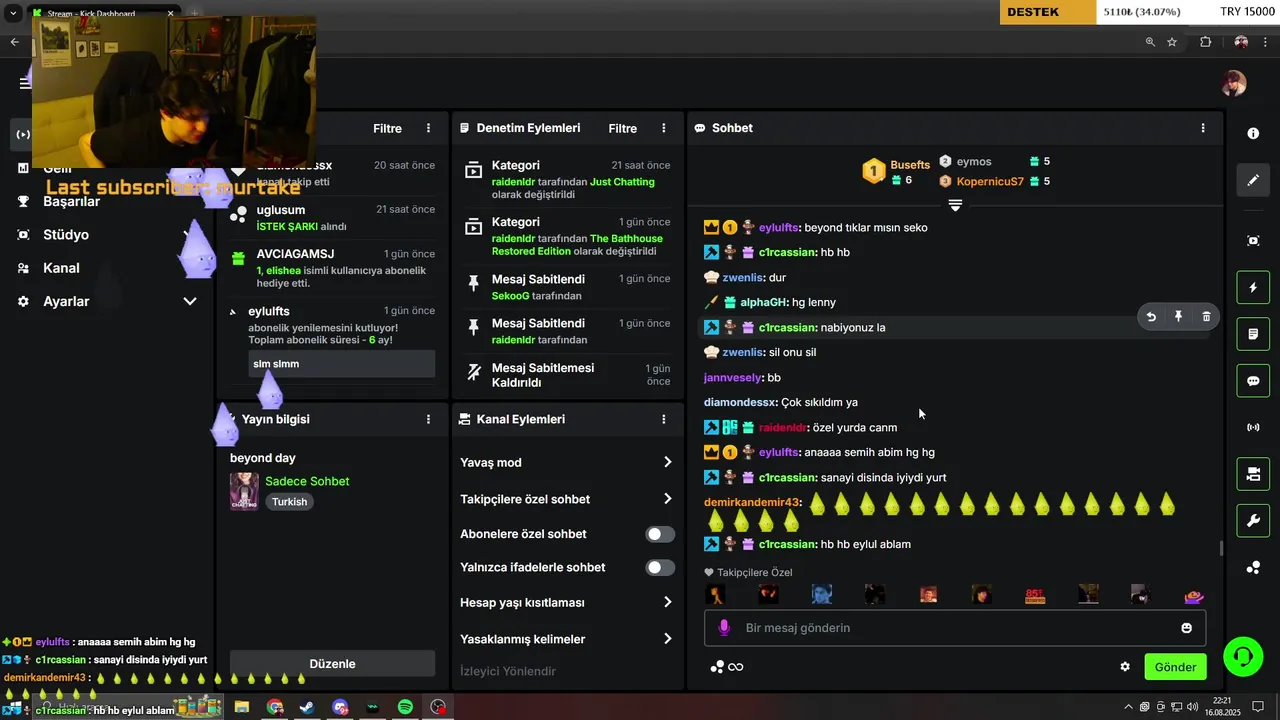
Task: Click the screenshot capture icon in right sidebar
Action: point(1253,240)
